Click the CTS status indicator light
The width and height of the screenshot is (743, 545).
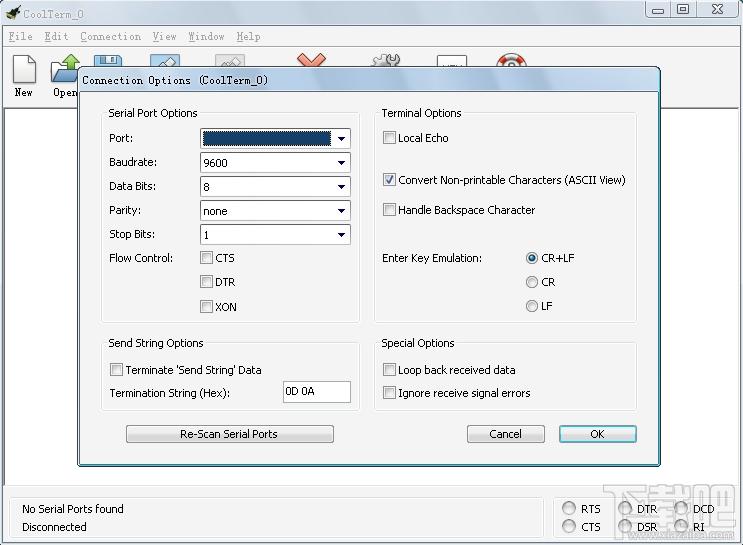pos(569,526)
